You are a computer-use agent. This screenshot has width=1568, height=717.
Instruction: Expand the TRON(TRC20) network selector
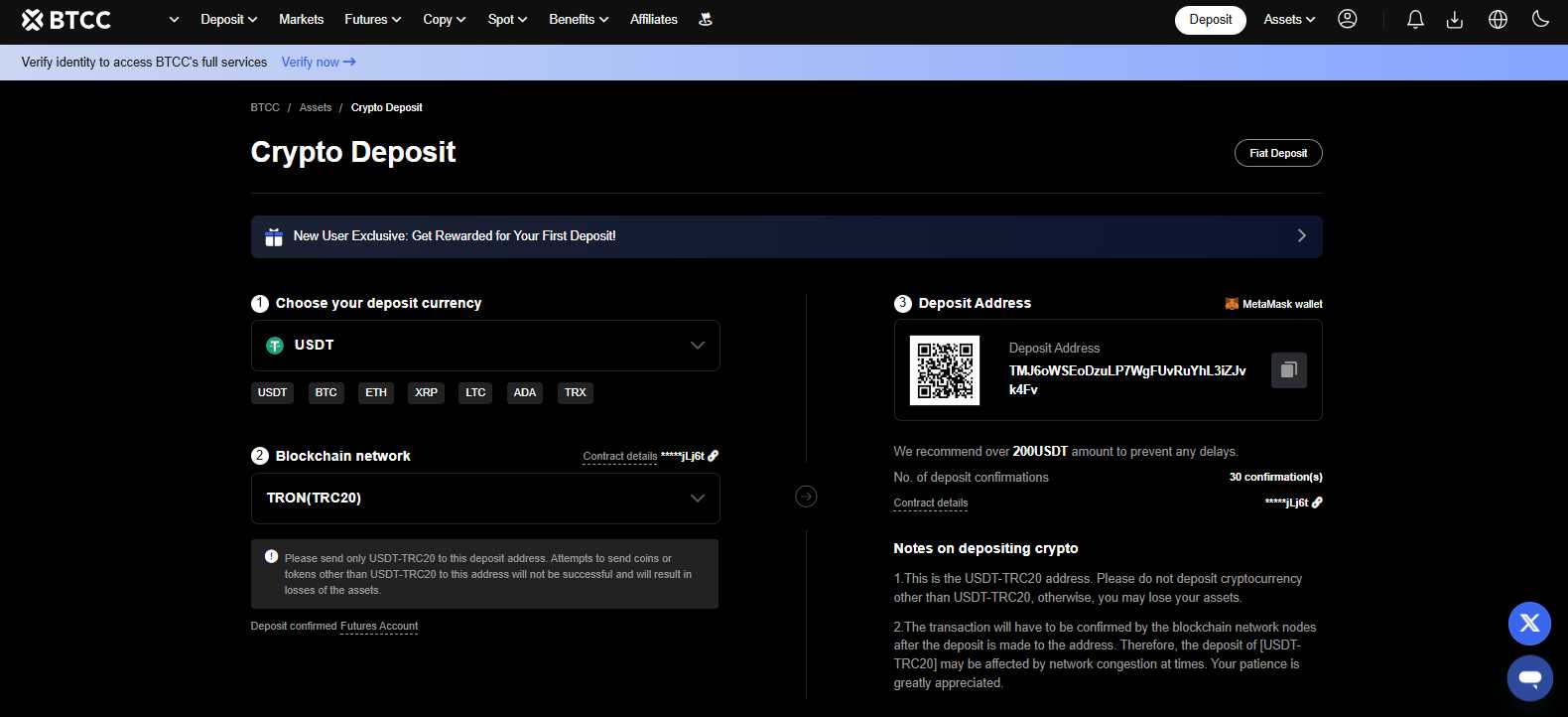[485, 499]
